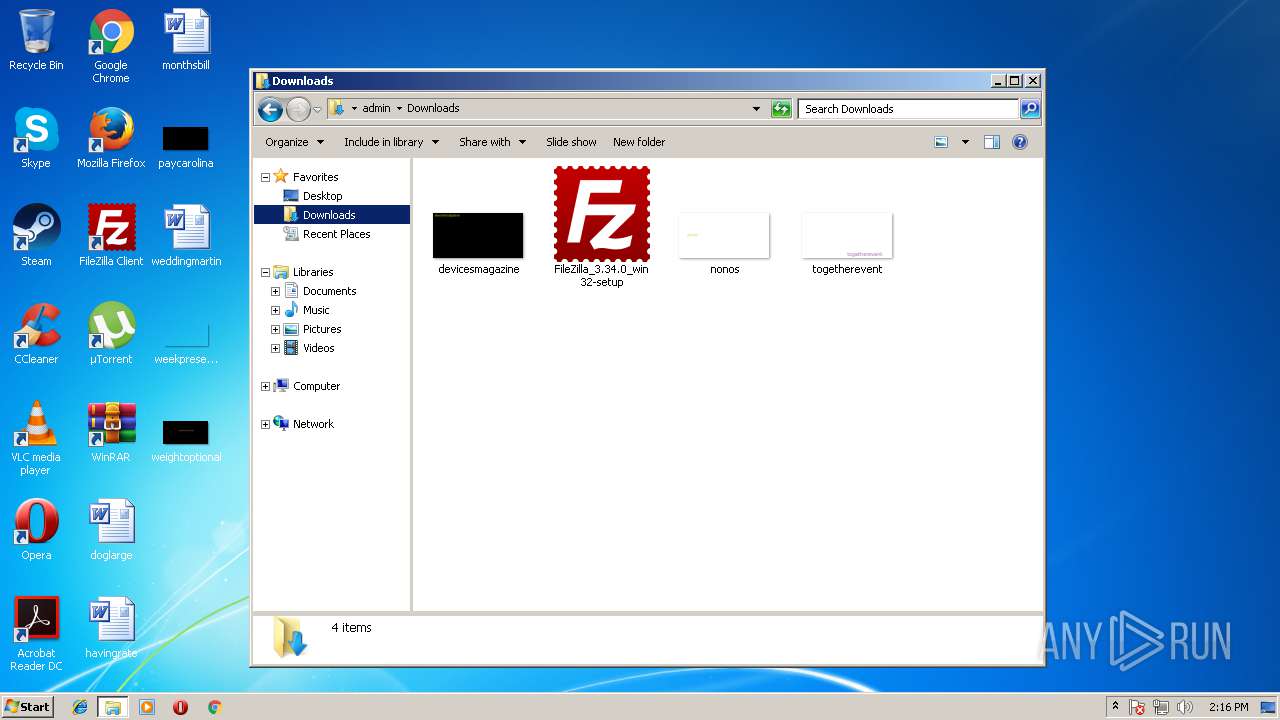Open the Include in library menu
The width and height of the screenshot is (1280, 720).
click(x=391, y=142)
